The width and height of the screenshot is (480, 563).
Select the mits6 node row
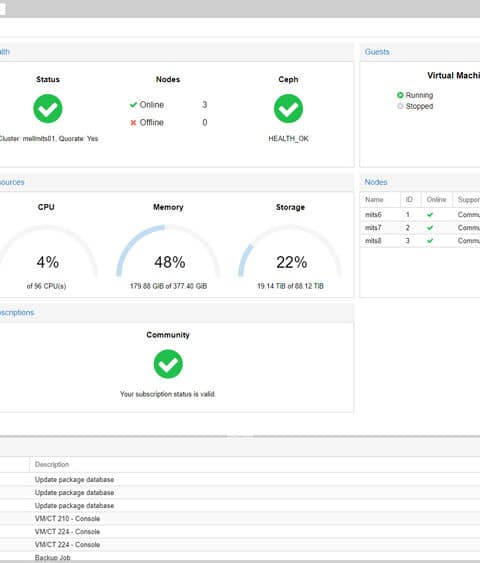(x=420, y=215)
